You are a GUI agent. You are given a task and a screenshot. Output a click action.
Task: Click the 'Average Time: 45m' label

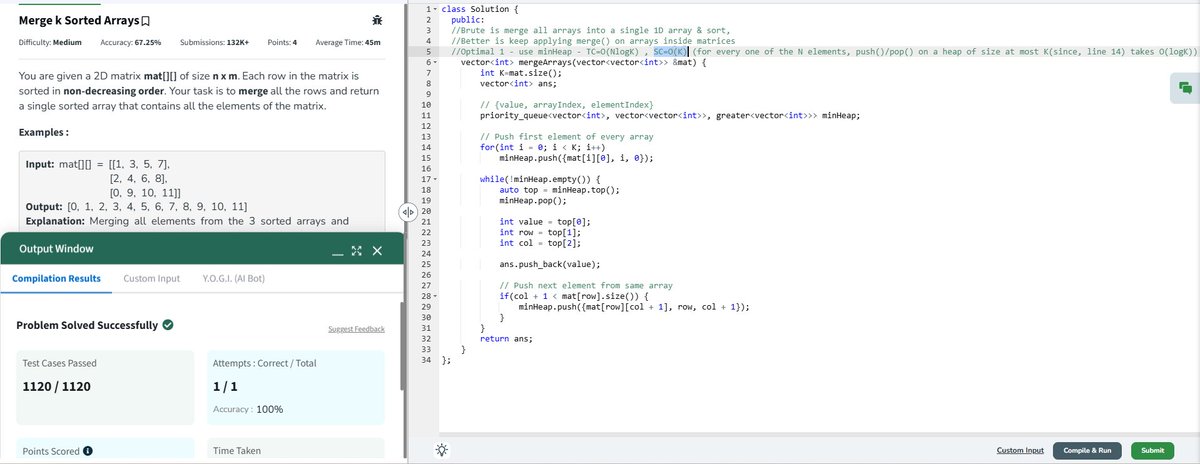tap(348, 43)
